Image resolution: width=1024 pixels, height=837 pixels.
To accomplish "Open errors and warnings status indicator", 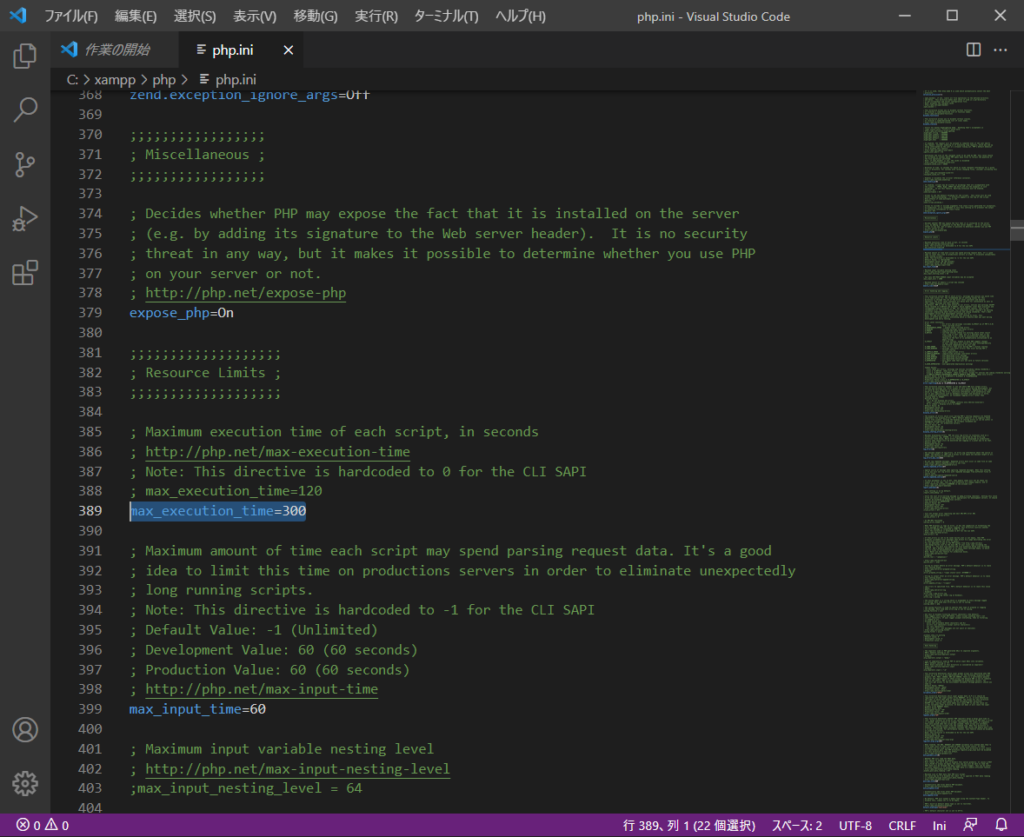I will [x=42, y=825].
